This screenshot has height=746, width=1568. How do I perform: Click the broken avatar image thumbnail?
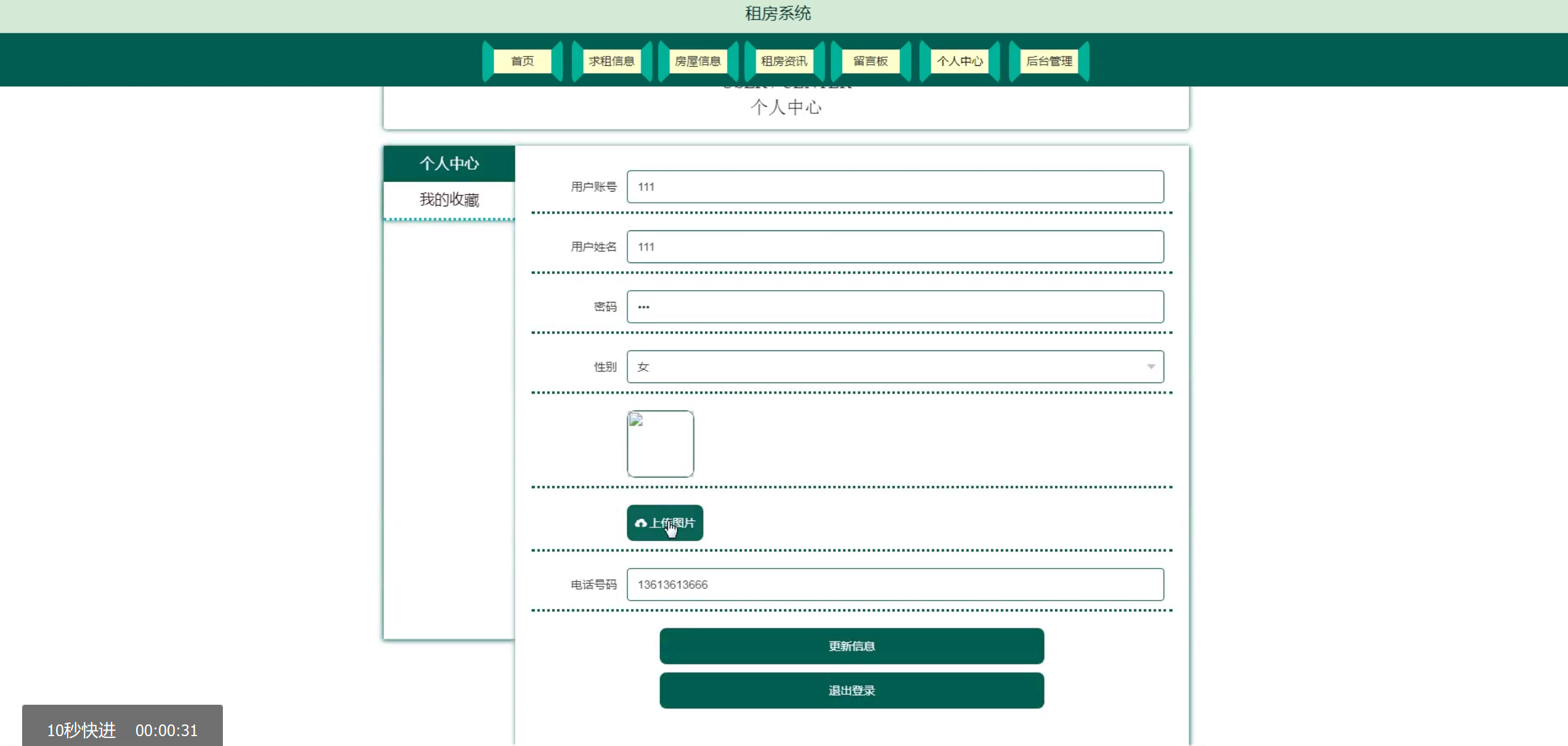[660, 444]
